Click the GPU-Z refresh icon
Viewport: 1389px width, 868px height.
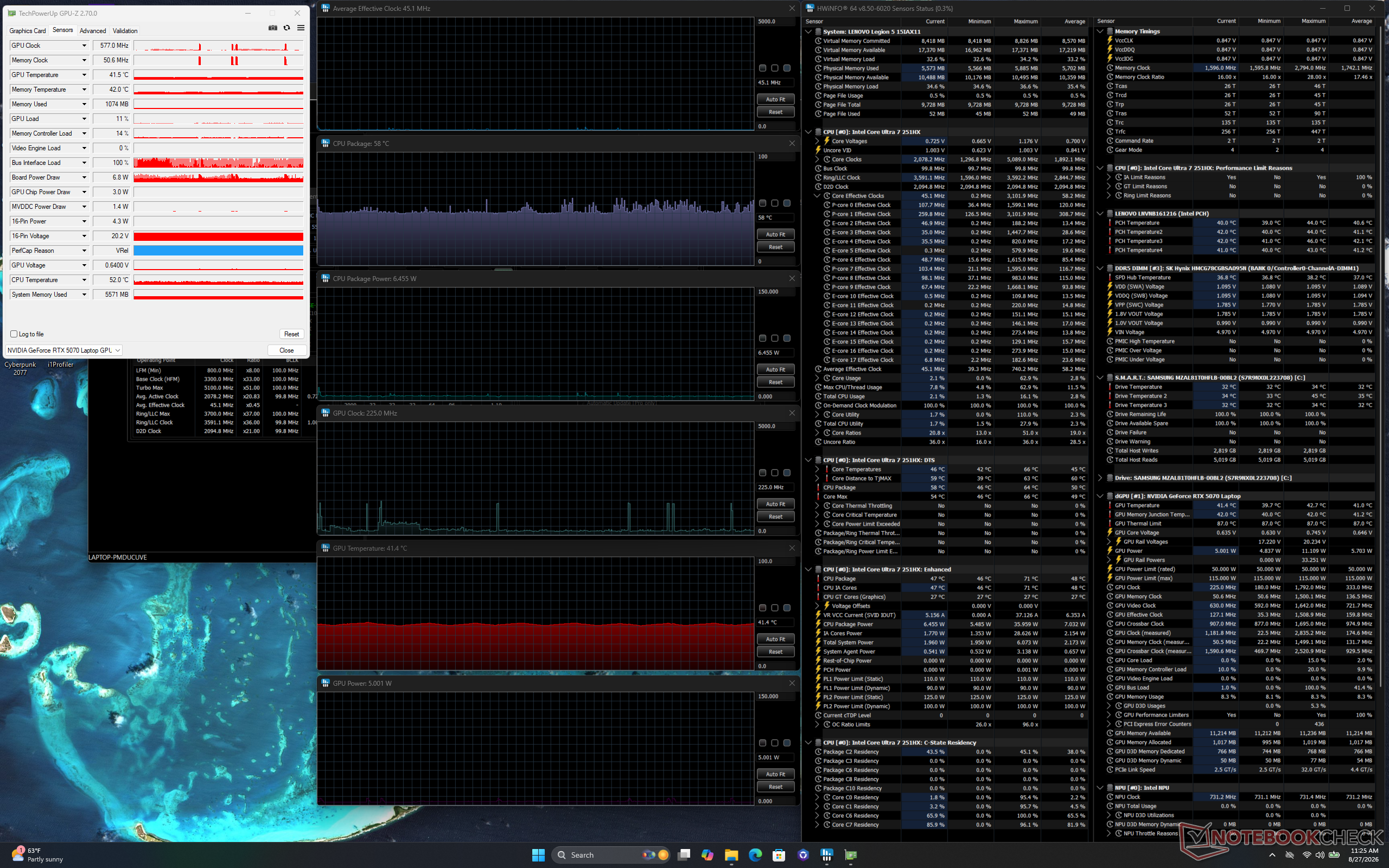pyautogui.click(x=286, y=28)
